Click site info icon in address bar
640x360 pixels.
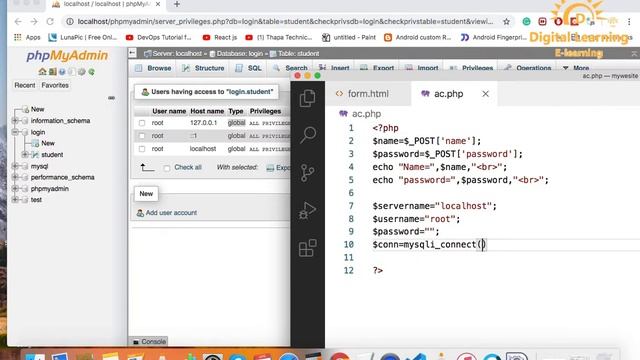70,21
